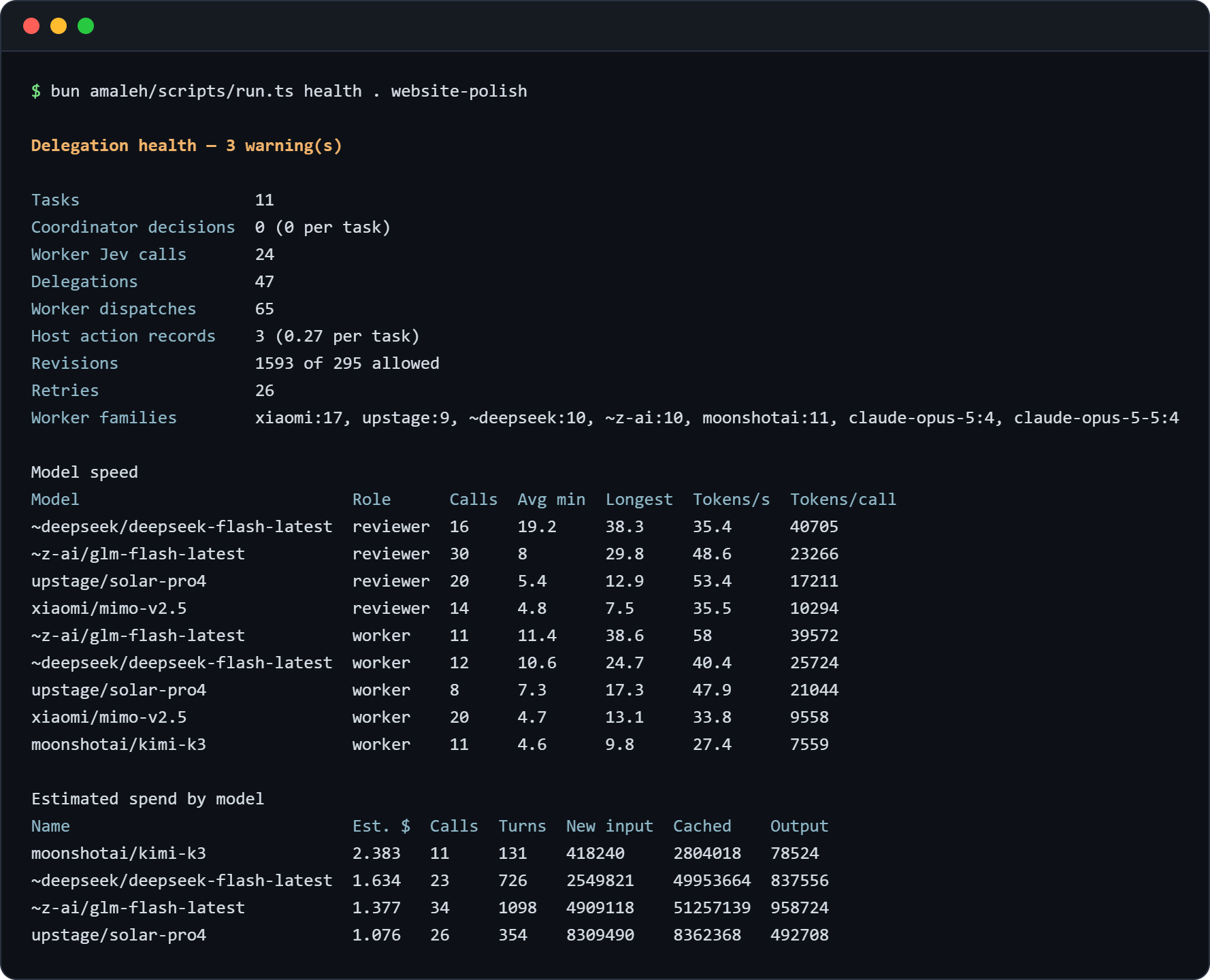Click the 'Worker families' label
1210x980 pixels.
tap(104, 418)
